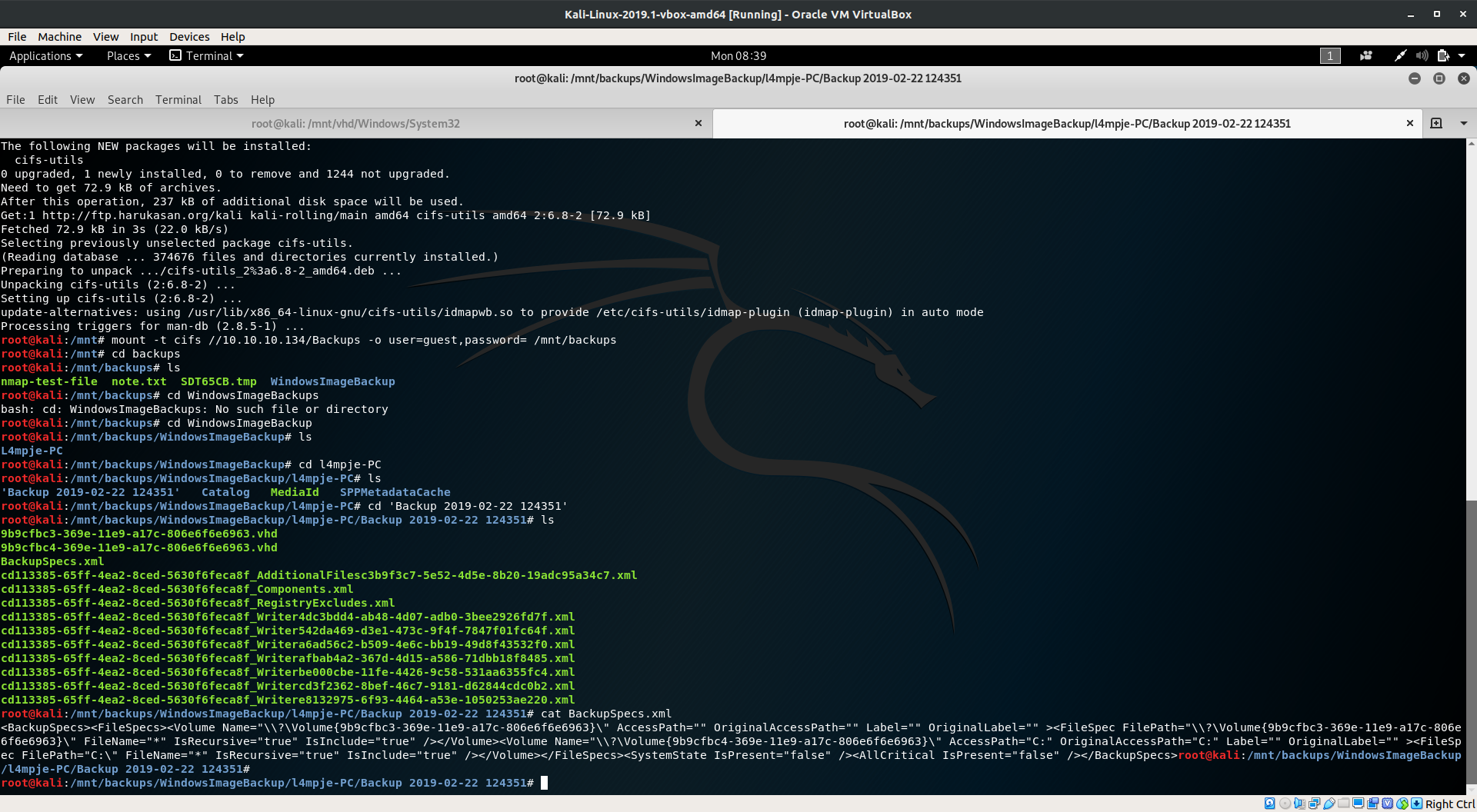Open the terminal's Edit menu
1477x812 pixels.
tap(48, 99)
